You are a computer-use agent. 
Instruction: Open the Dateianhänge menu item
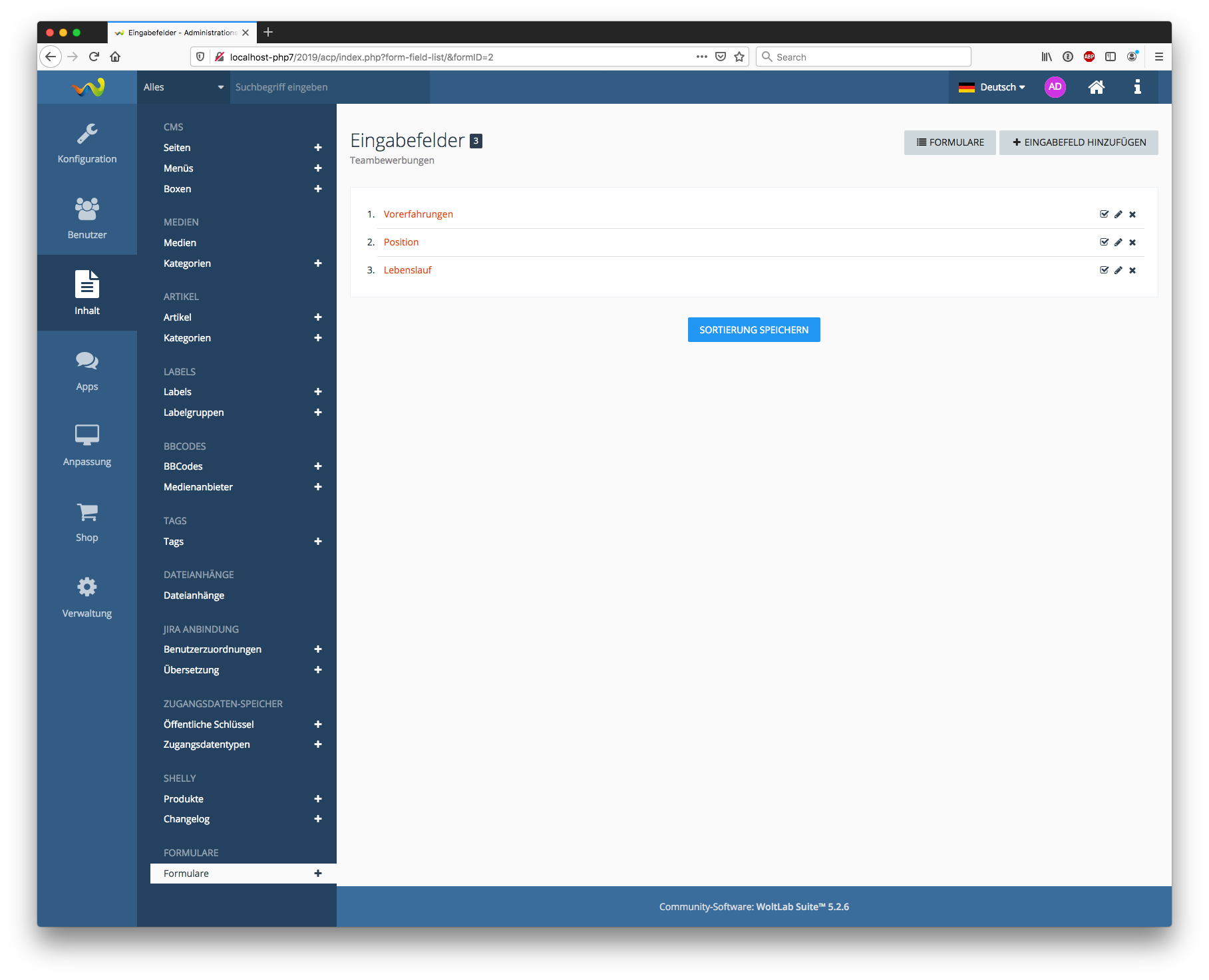click(194, 595)
